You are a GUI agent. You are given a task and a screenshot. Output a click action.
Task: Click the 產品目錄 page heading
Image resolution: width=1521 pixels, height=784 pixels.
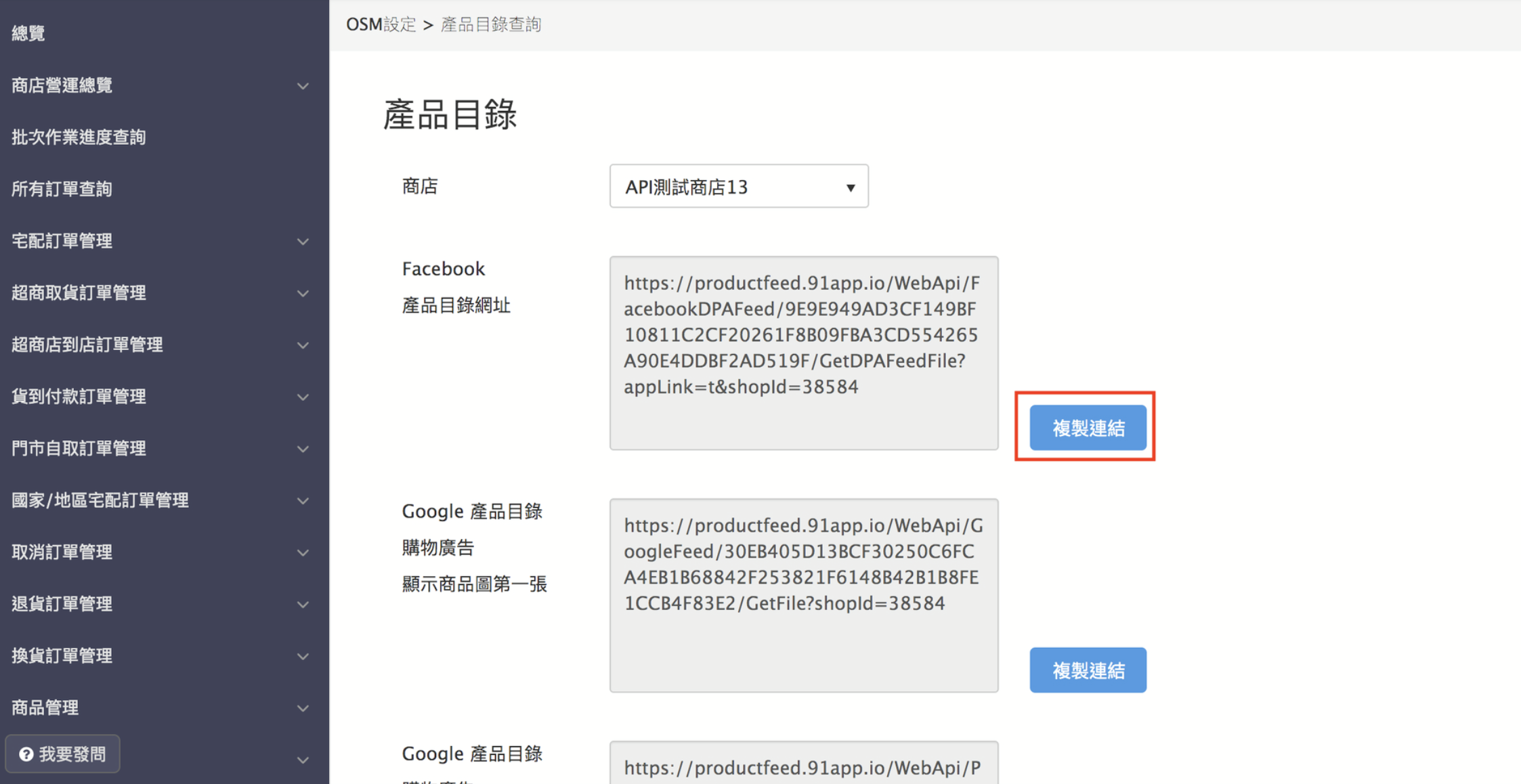coord(450,114)
